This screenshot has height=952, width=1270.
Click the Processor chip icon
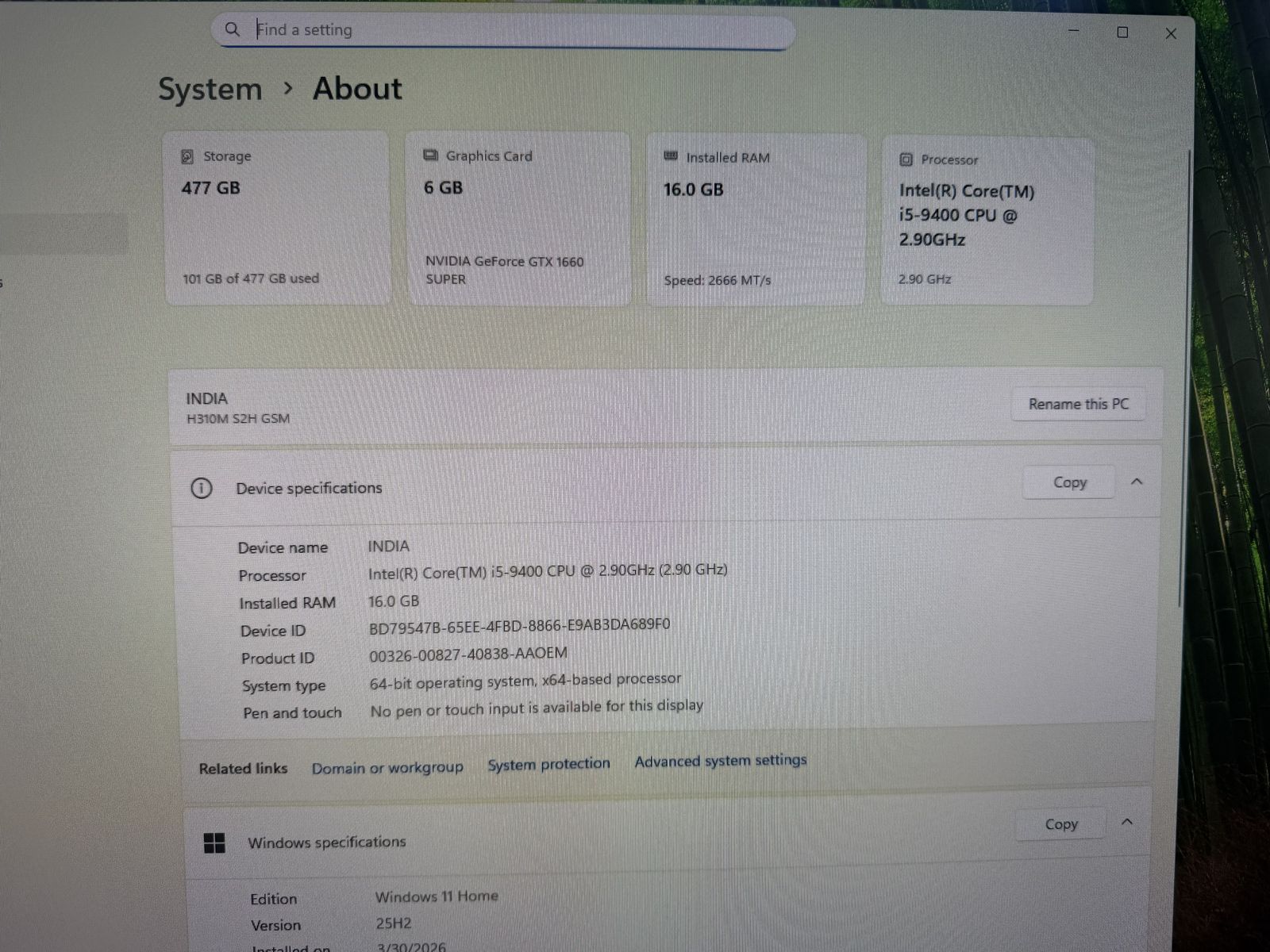coord(906,159)
